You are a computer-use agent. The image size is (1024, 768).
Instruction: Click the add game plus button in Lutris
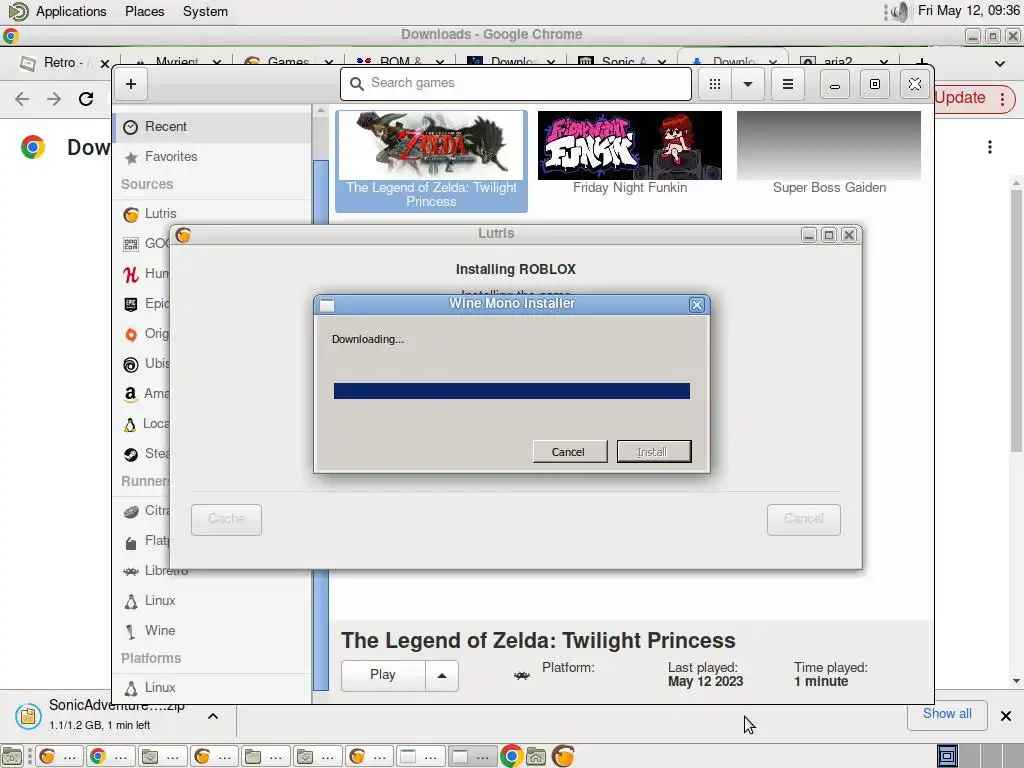[131, 84]
